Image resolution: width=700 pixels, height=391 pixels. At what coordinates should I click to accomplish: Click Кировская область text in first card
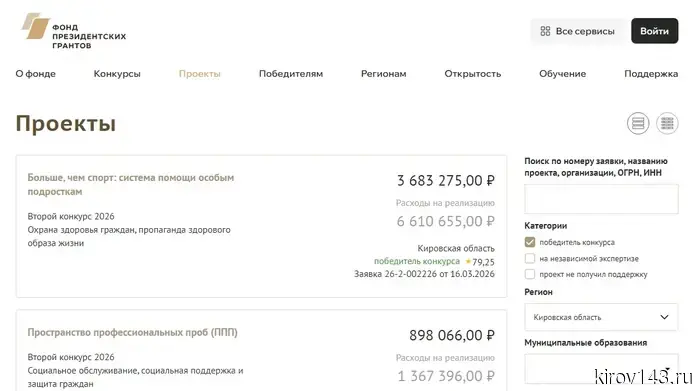pos(456,248)
